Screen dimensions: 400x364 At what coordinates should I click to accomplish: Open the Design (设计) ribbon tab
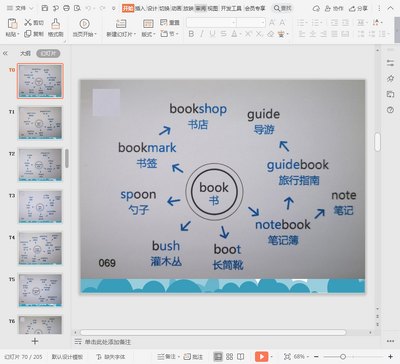point(152,8)
